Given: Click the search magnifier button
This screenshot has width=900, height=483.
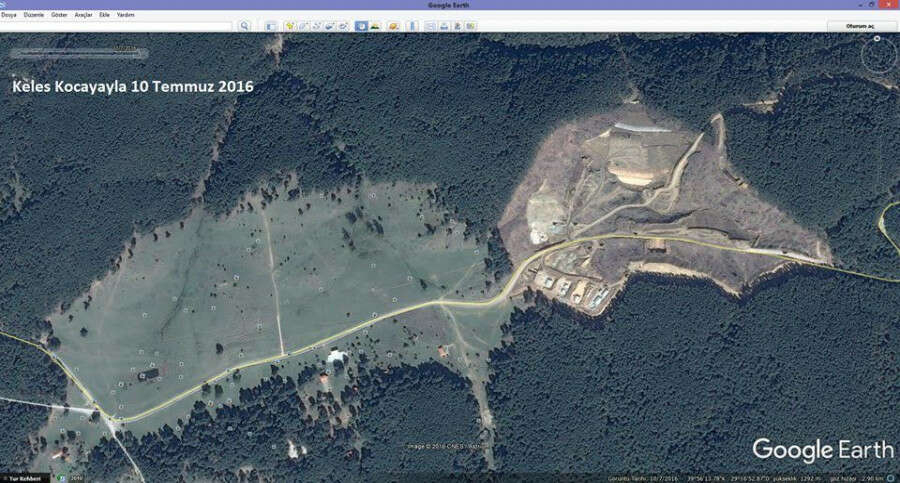Looking at the screenshot, I should point(244,25).
